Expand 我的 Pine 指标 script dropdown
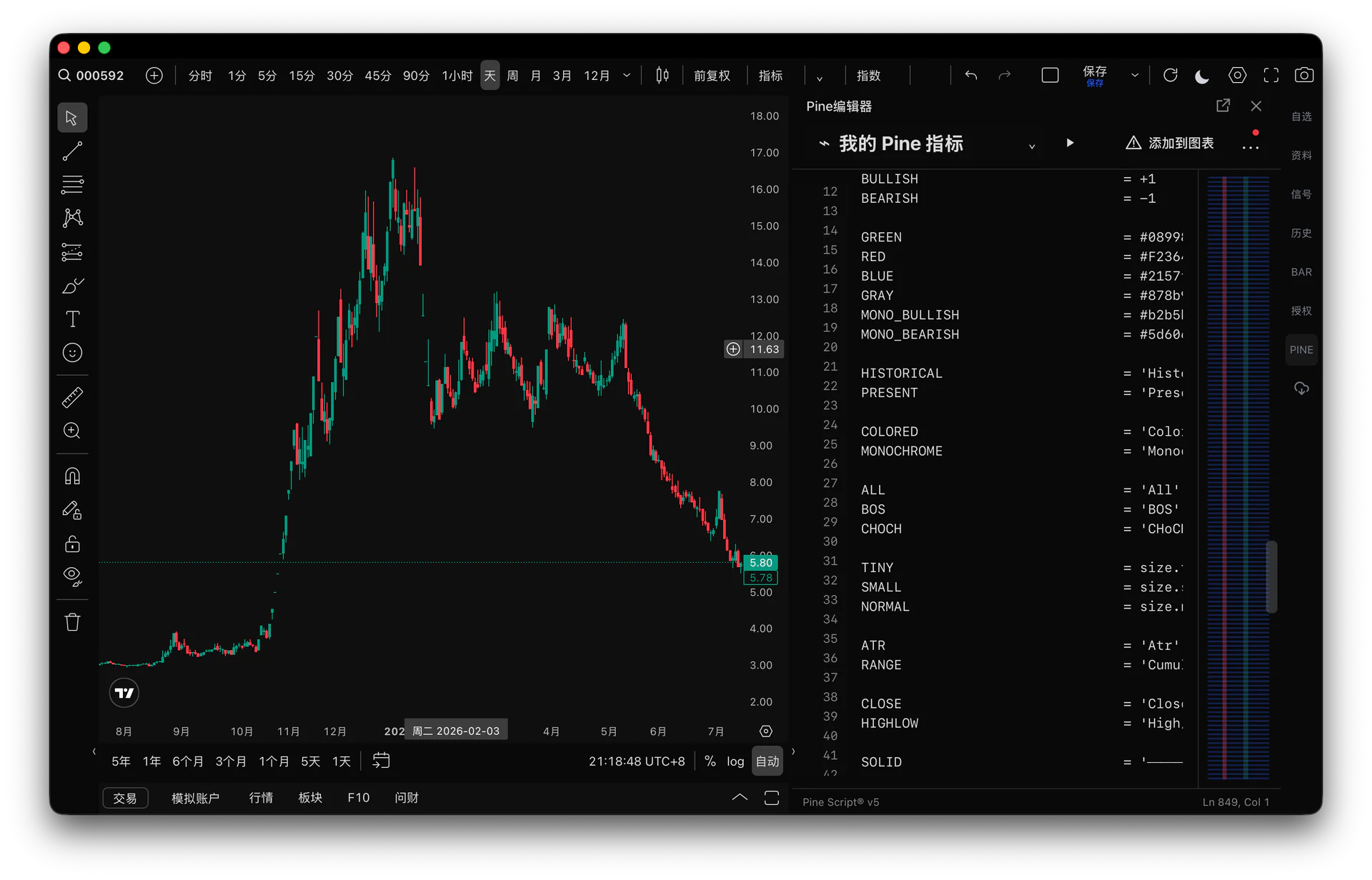 click(1032, 146)
